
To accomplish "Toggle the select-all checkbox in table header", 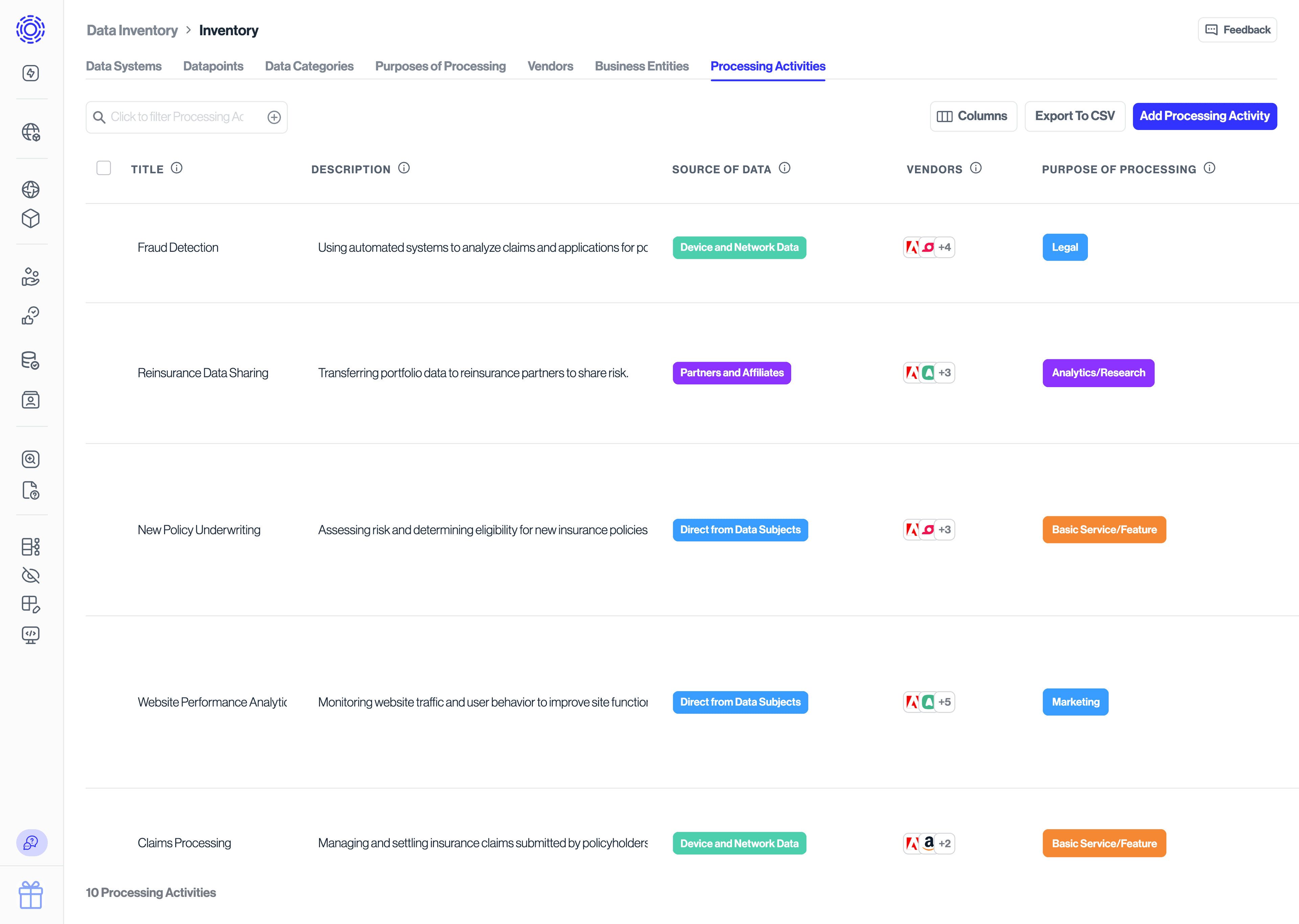I will pos(104,168).
